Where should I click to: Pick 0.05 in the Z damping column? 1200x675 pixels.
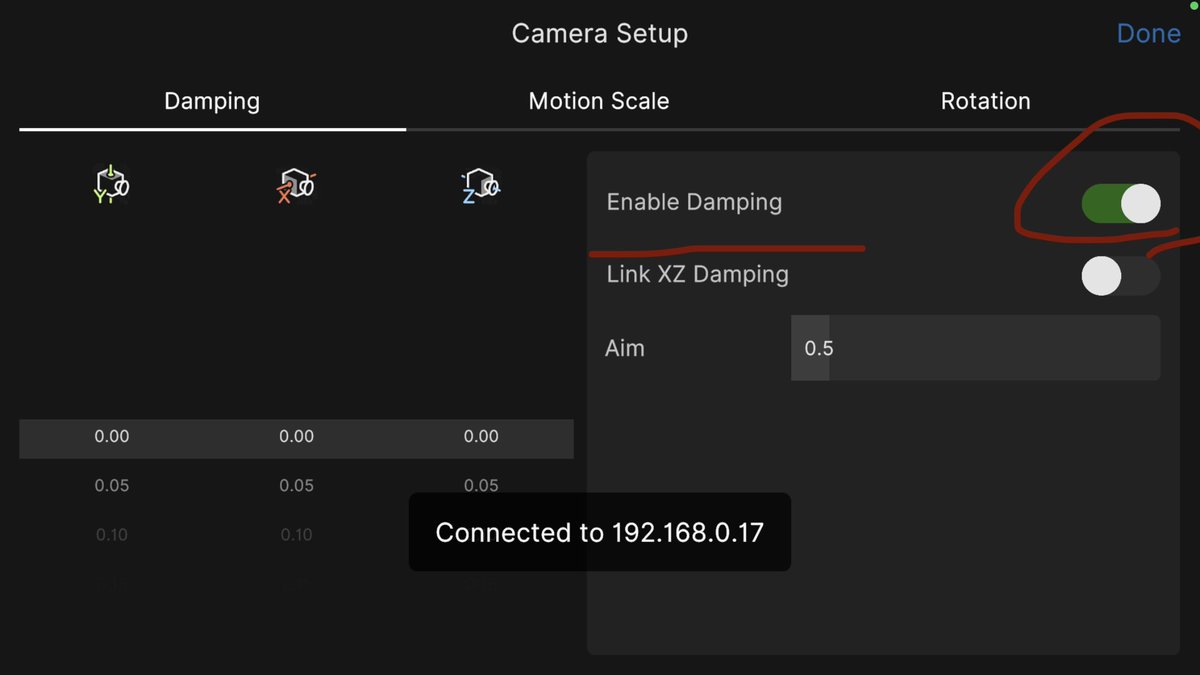tap(481, 485)
